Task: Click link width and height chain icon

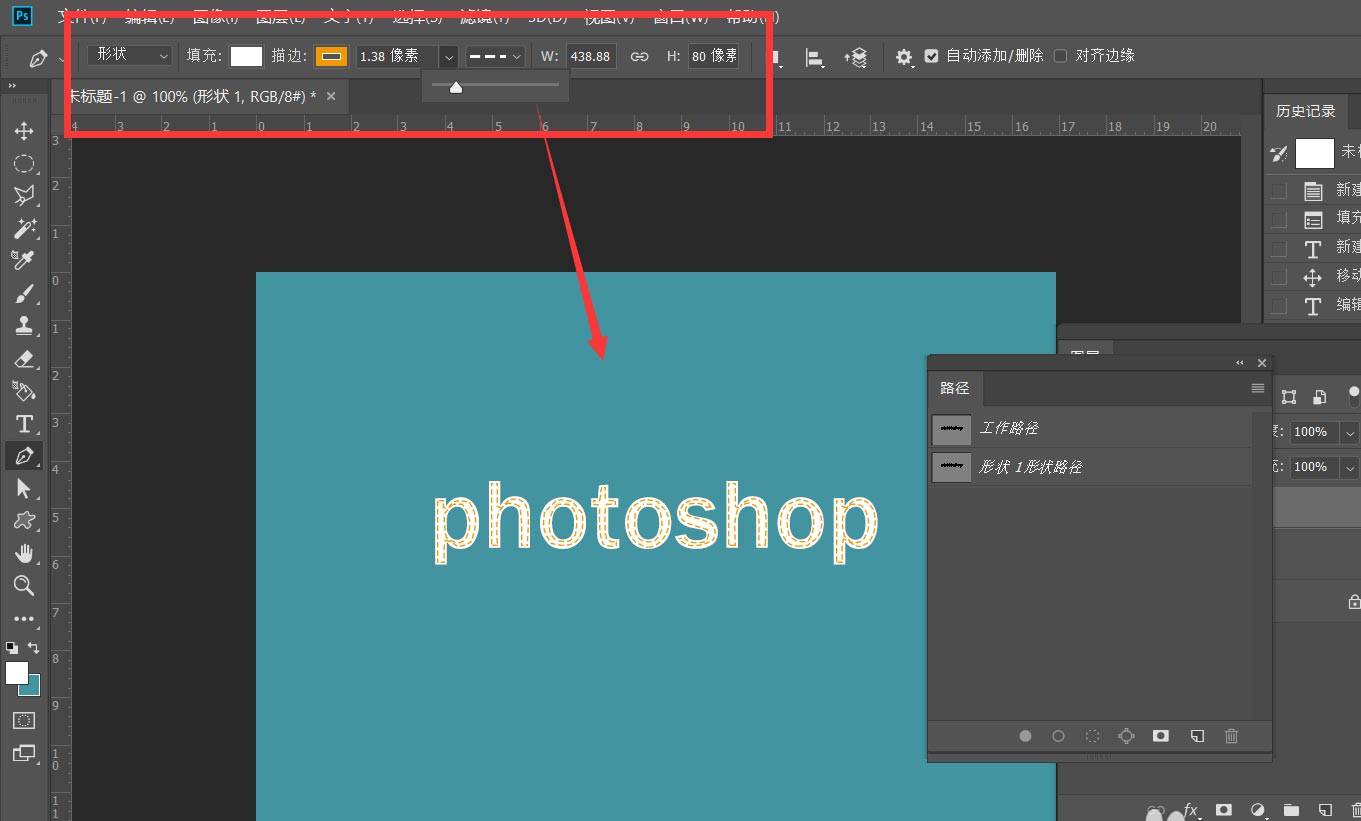Action: pyautogui.click(x=640, y=56)
